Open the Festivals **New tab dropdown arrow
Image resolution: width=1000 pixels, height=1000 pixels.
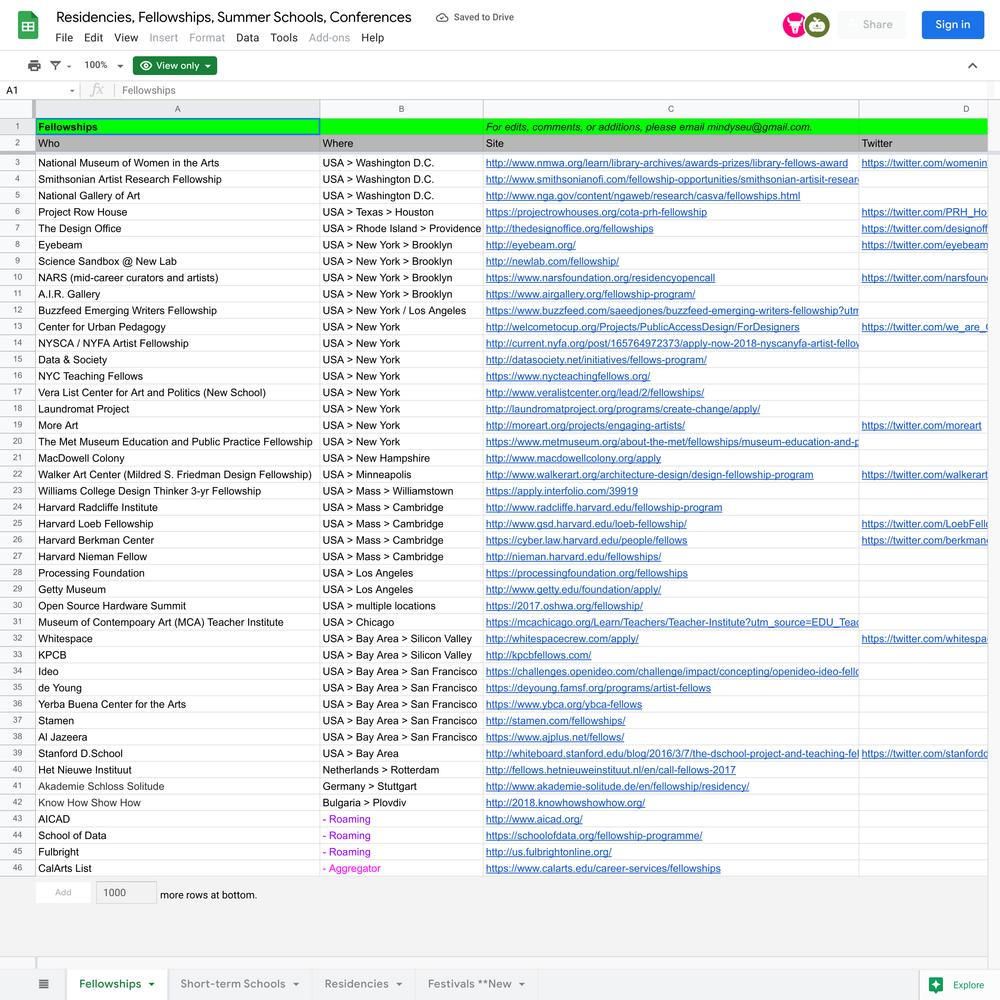[x=522, y=984]
